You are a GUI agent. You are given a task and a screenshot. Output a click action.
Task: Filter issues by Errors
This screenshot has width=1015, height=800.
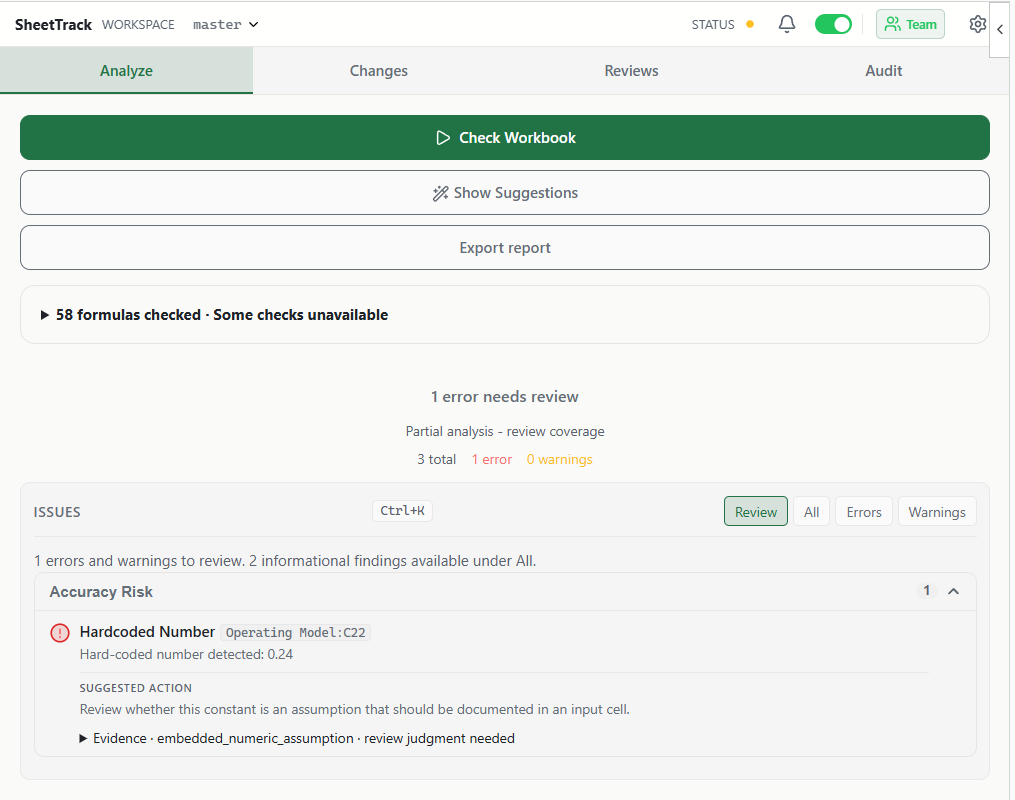click(864, 512)
